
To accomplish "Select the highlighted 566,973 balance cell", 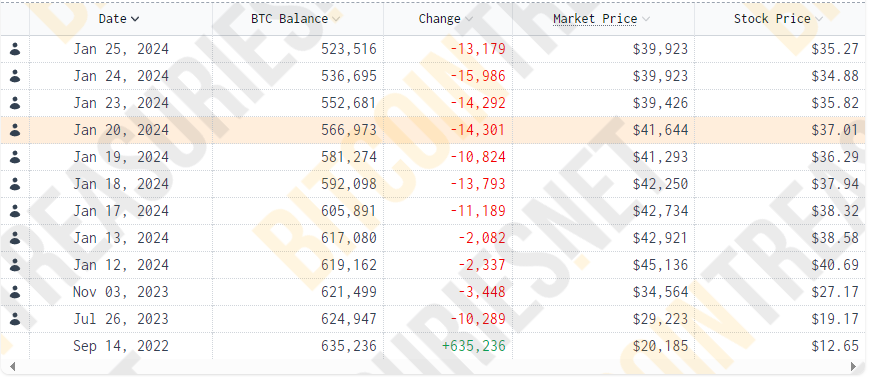I will click(298, 130).
